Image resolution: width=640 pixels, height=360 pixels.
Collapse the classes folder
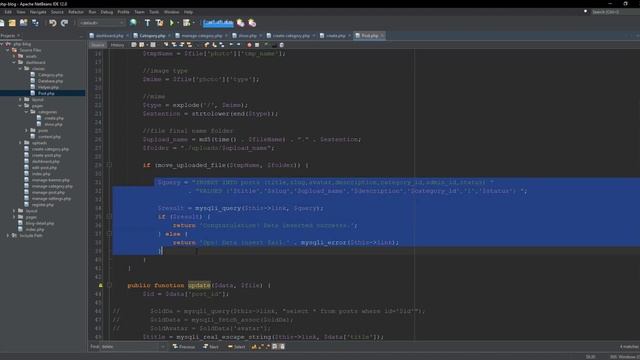pos(20,69)
